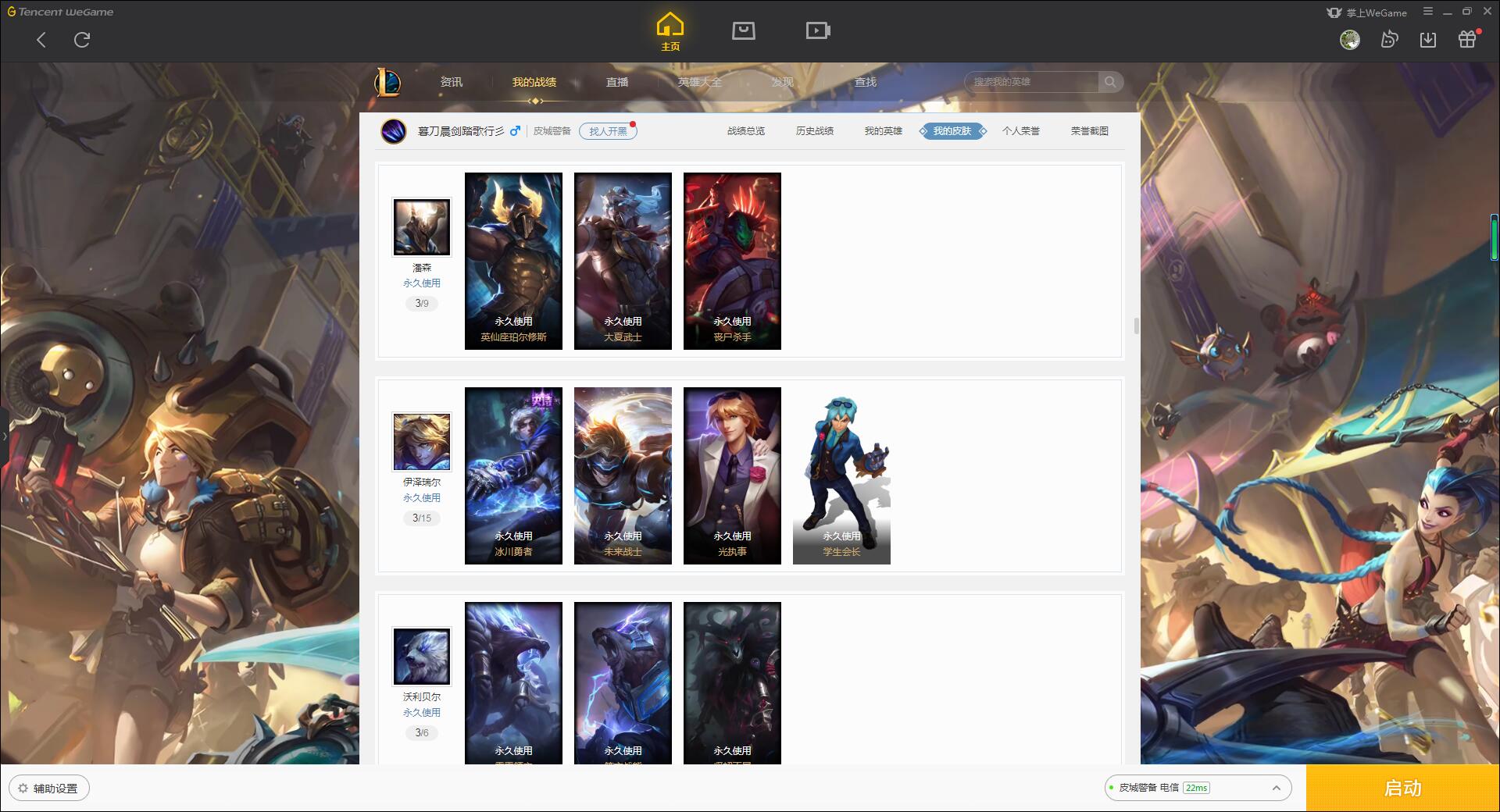This screenshot has width=1500, height=812.
Task: Click the summoner profile avatar icon
Action: (394, 131)
